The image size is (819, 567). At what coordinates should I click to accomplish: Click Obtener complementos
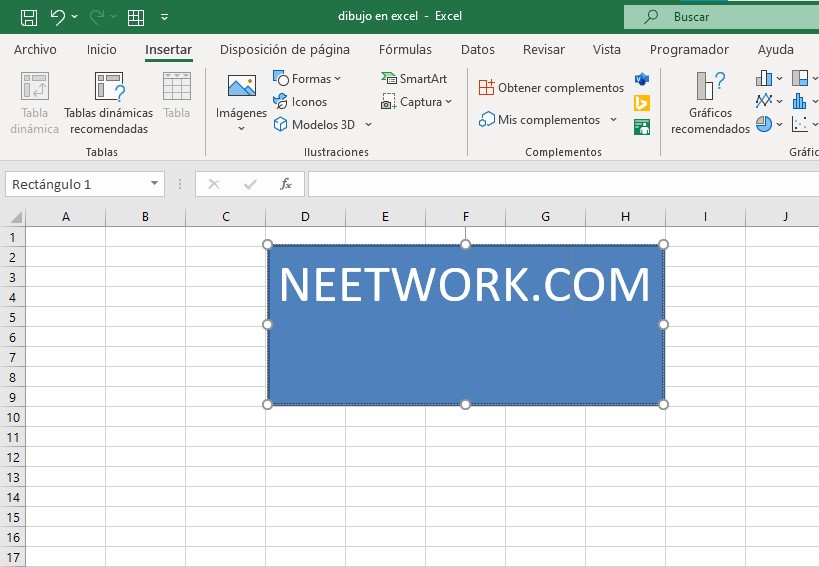coord(551,88)
